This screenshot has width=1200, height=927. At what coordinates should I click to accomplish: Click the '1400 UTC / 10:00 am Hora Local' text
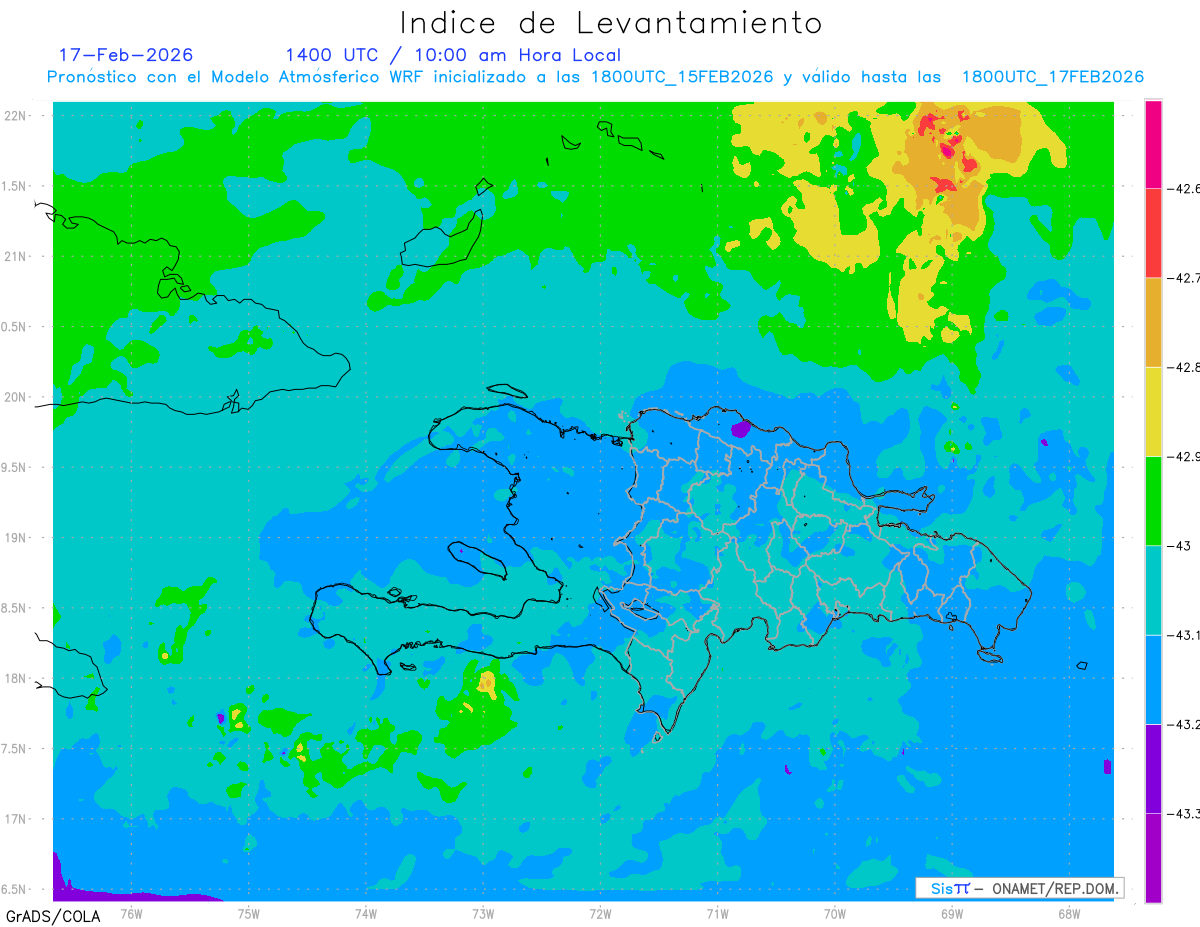tap(453, 56)
